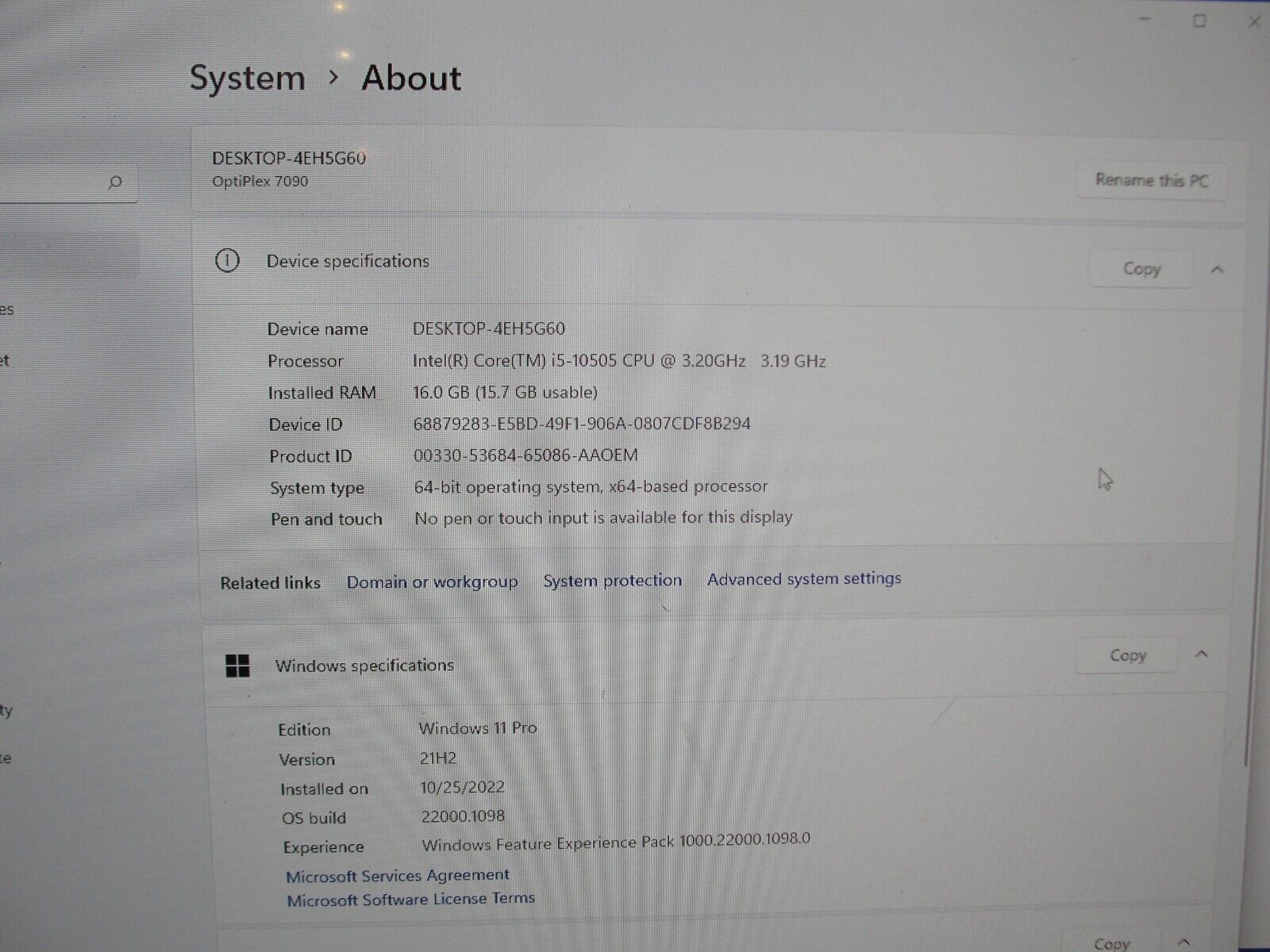
Task: Click the Windows logo beside Windows specifications
Action: tap(237, 666)
